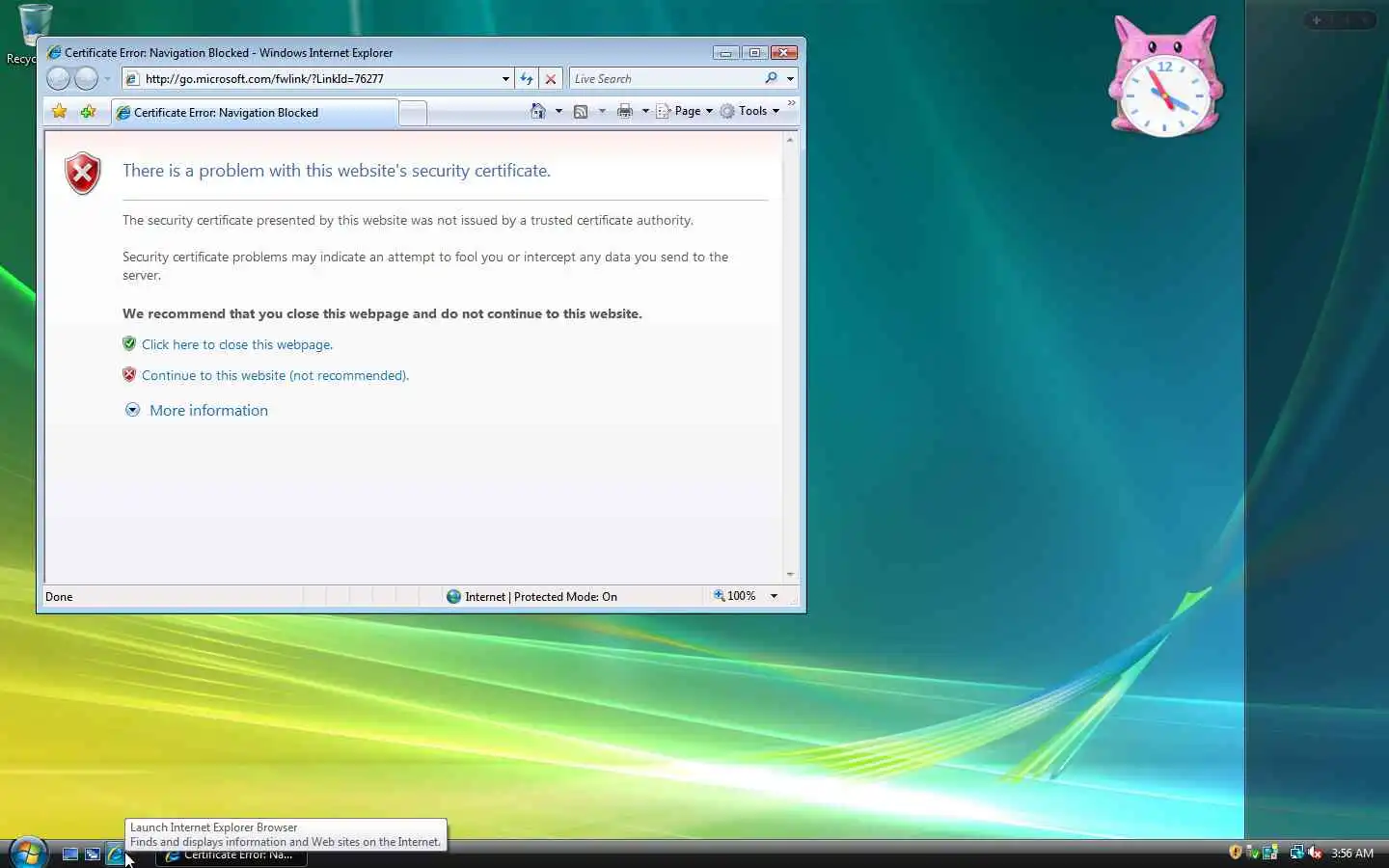Click the Switch between windows quick launch icon

[93, 854]
